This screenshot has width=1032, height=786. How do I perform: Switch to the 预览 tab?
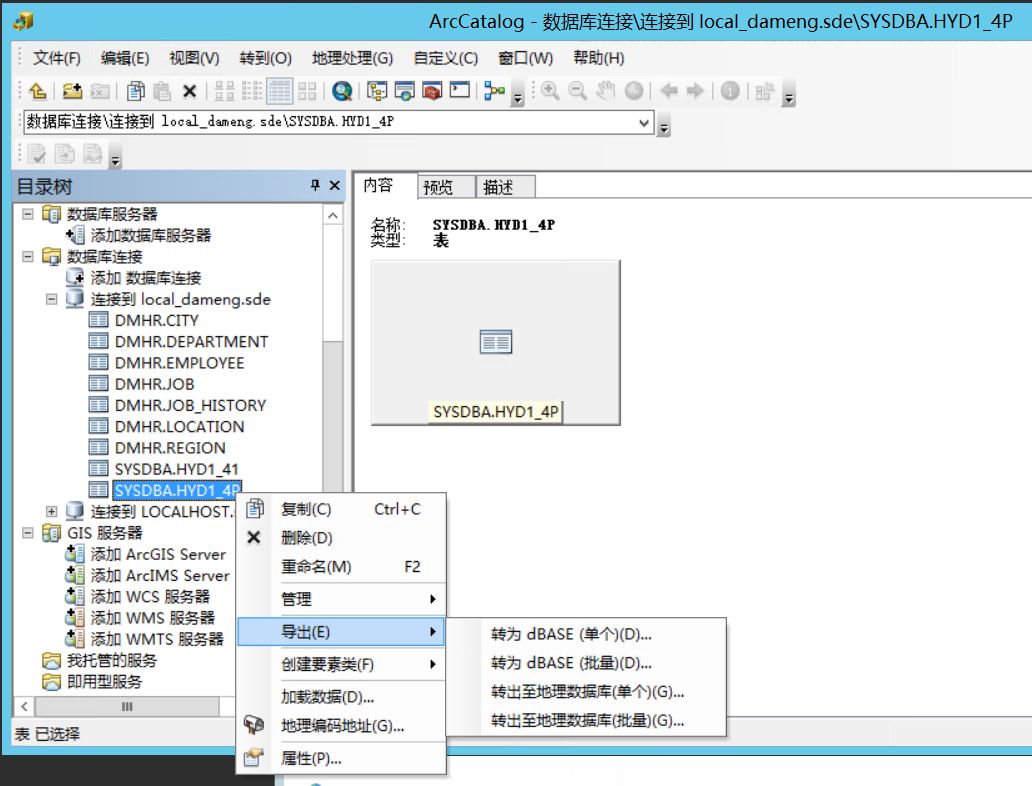coord(438,187)
